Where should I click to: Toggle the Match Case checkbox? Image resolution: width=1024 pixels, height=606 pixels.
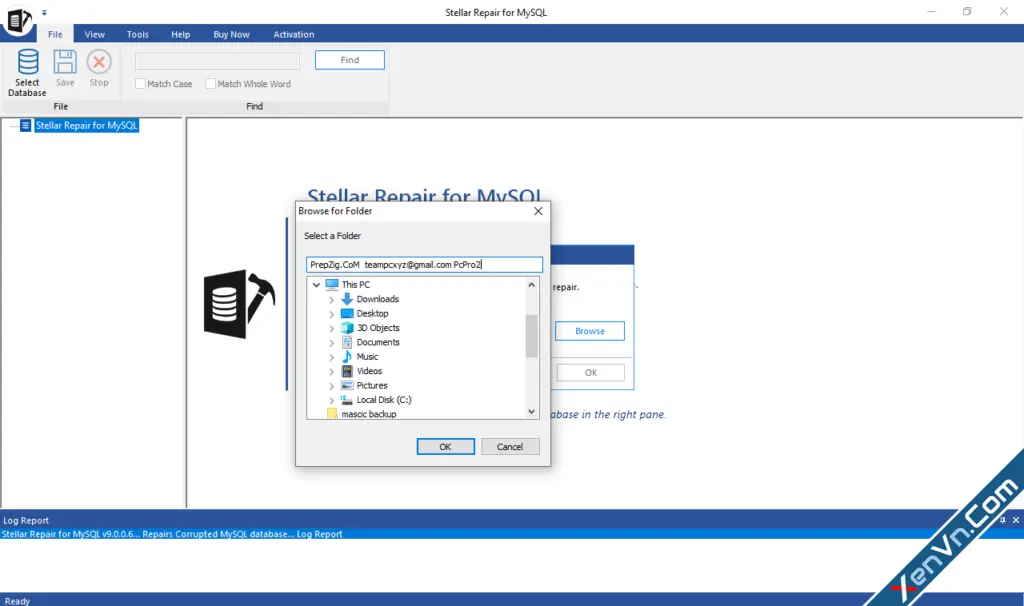tap(140, 84)
